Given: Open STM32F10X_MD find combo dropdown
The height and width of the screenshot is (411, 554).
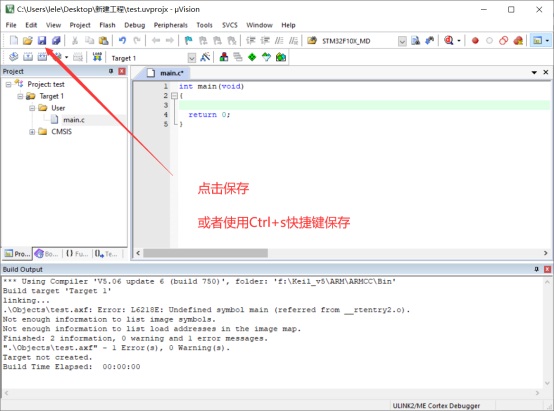Looking at the screenshot, I should (402, 41).
